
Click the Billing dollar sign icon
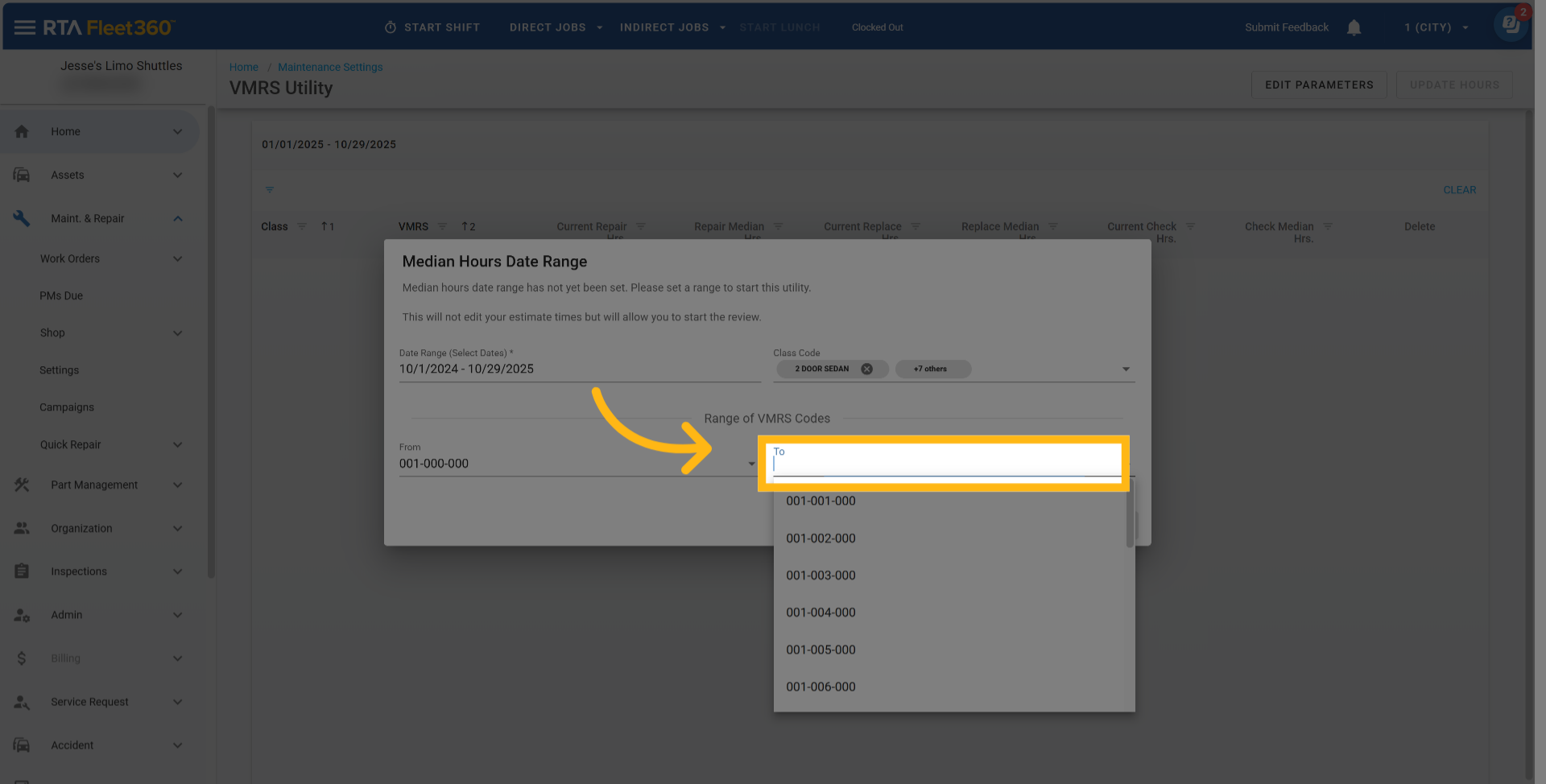22,658
